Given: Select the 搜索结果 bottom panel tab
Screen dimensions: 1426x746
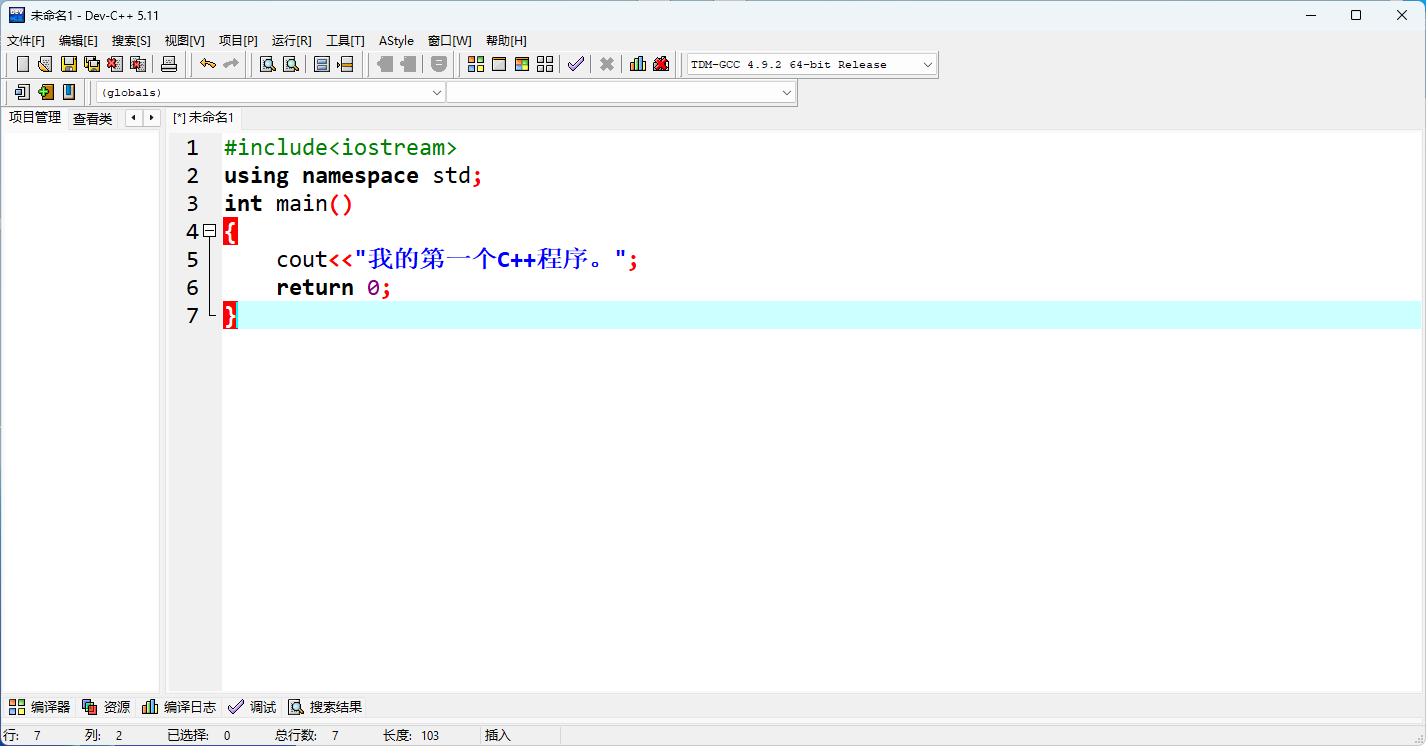Looking at the screenshot, I should point(325,707).
